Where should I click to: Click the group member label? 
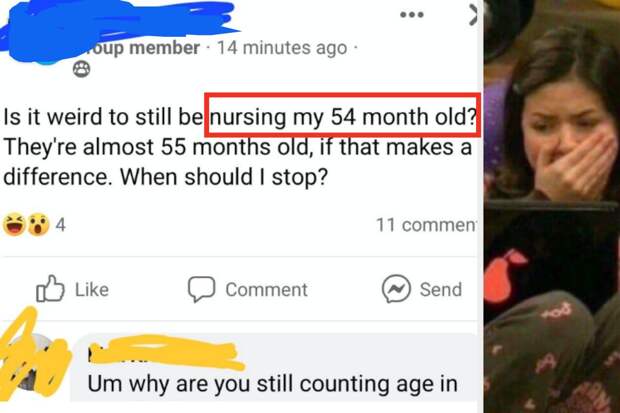144,48
